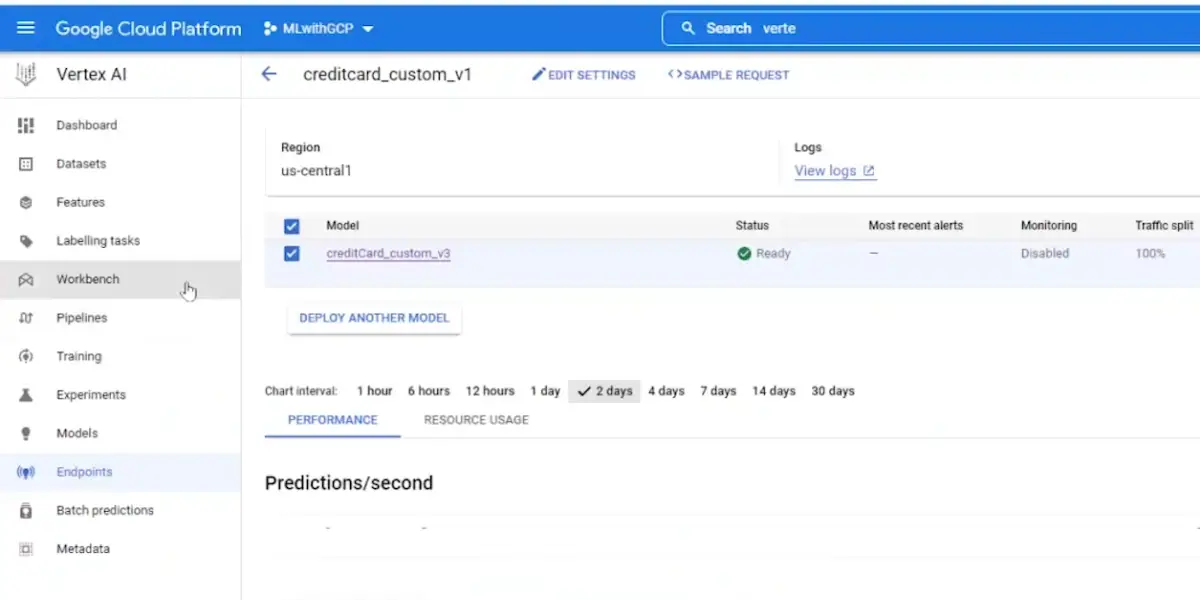
Task: Click the 100% traffic split value
Action: (x=1150, y=254)
